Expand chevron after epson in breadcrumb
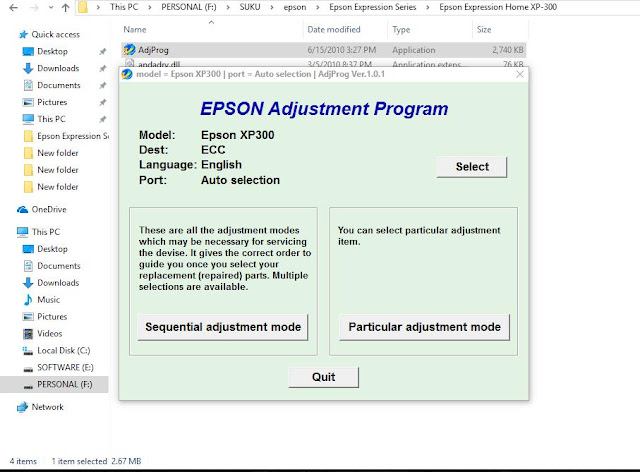Image resolution: width=640 pixels, height=472 pixels. (317, 7)
